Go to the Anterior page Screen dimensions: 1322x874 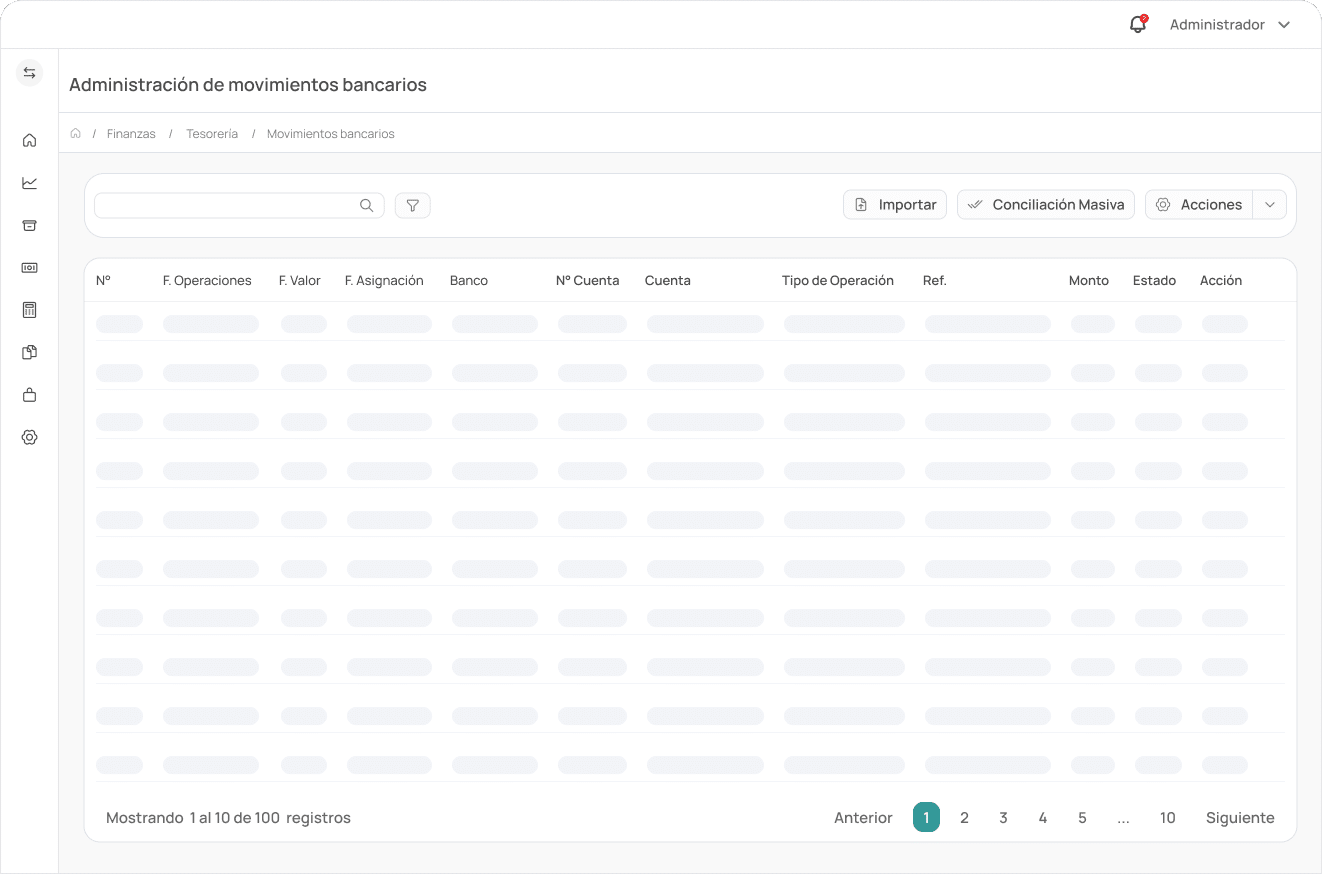pyautogui.click(x=863, y=817)
